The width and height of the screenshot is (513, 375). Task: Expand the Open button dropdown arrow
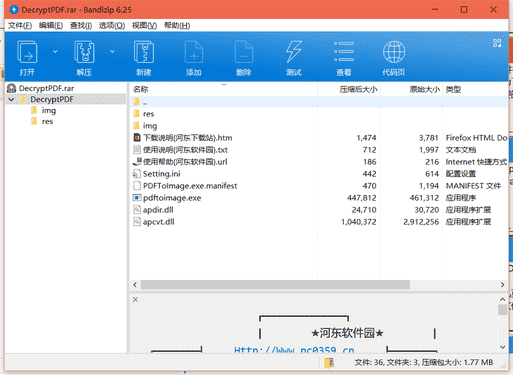click(x=55, y=52)
